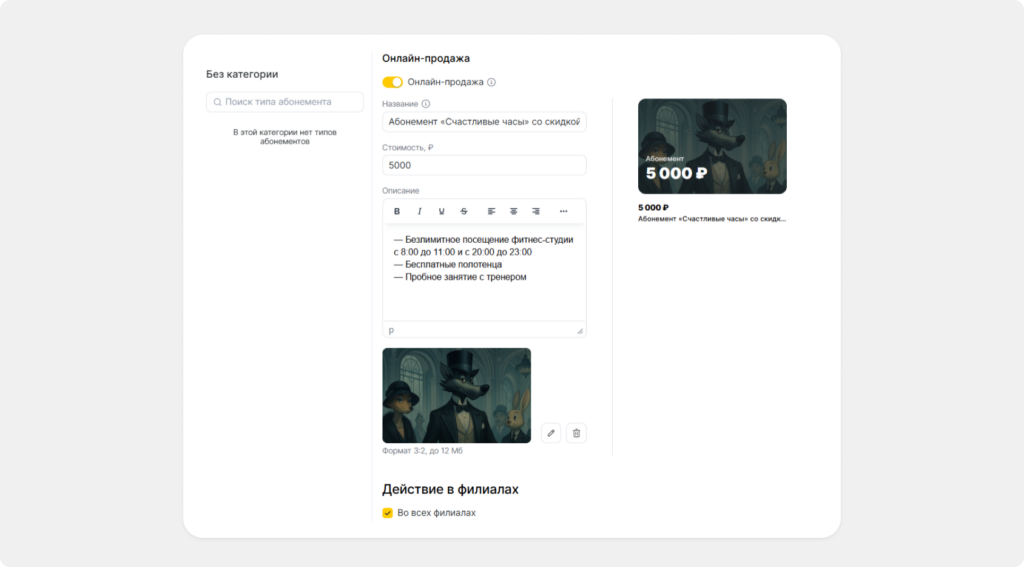Click the Стоимость field with 5000
Image resolution: width=1024 pixels, height=567 pixels.
484,165
